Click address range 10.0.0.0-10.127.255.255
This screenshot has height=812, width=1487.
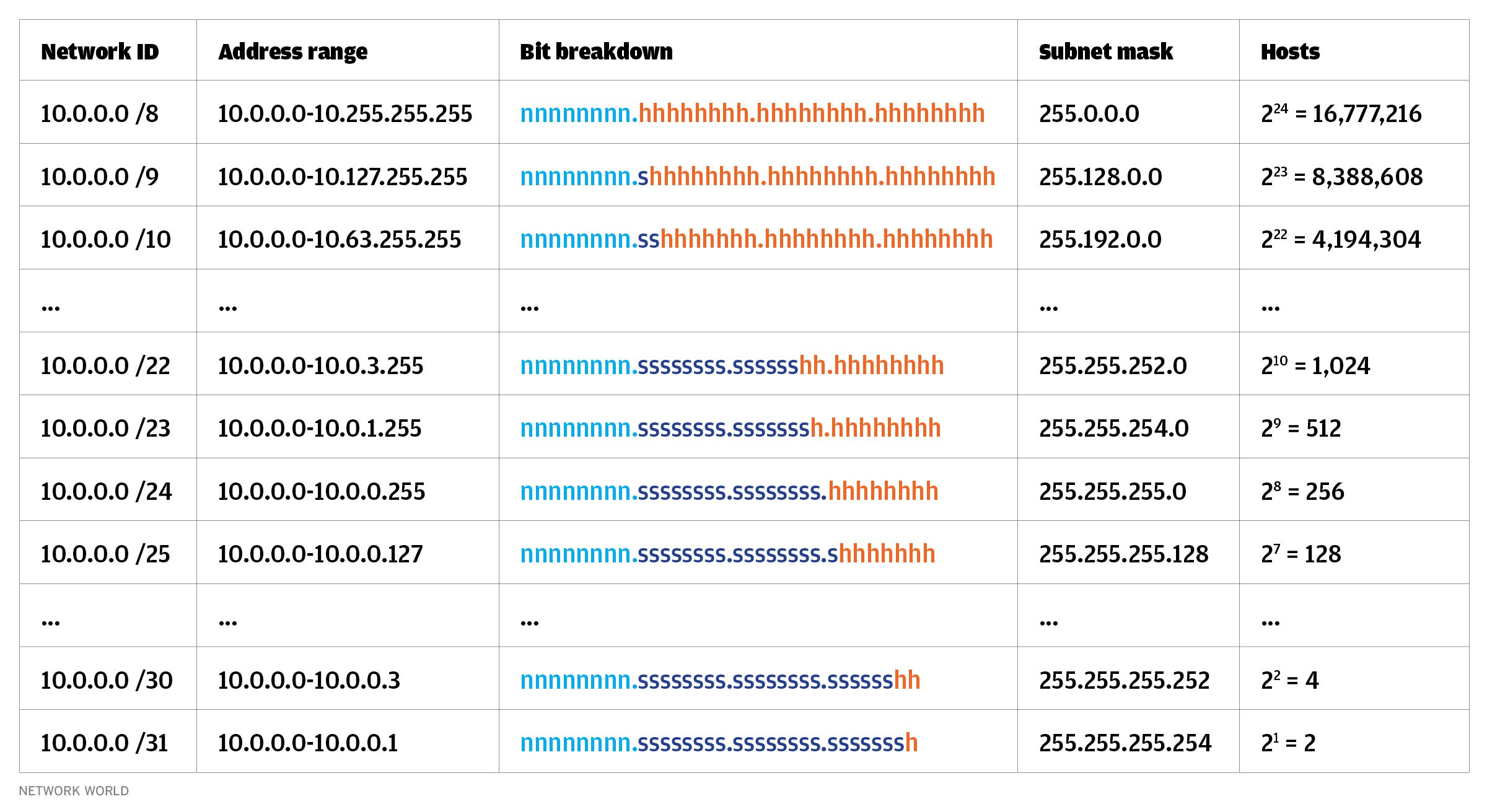pos(342,177)
